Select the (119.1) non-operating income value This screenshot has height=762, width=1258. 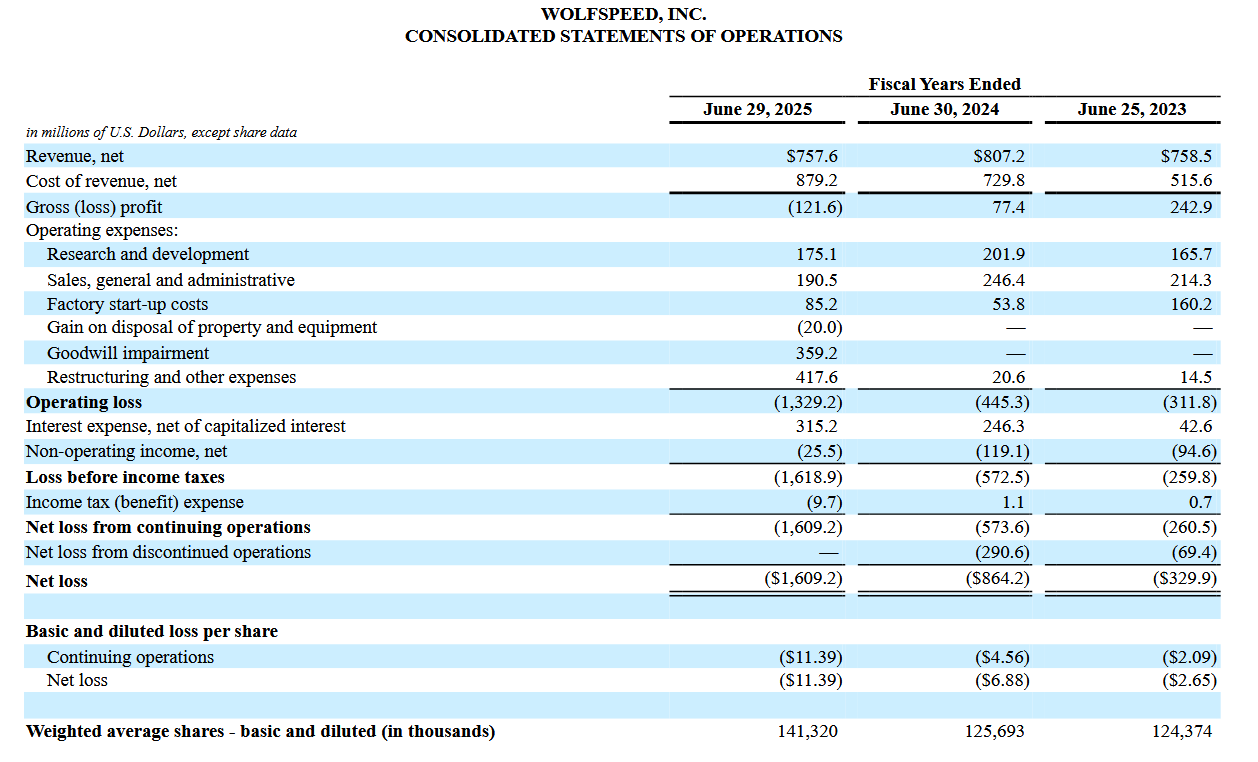point(1002,452)
